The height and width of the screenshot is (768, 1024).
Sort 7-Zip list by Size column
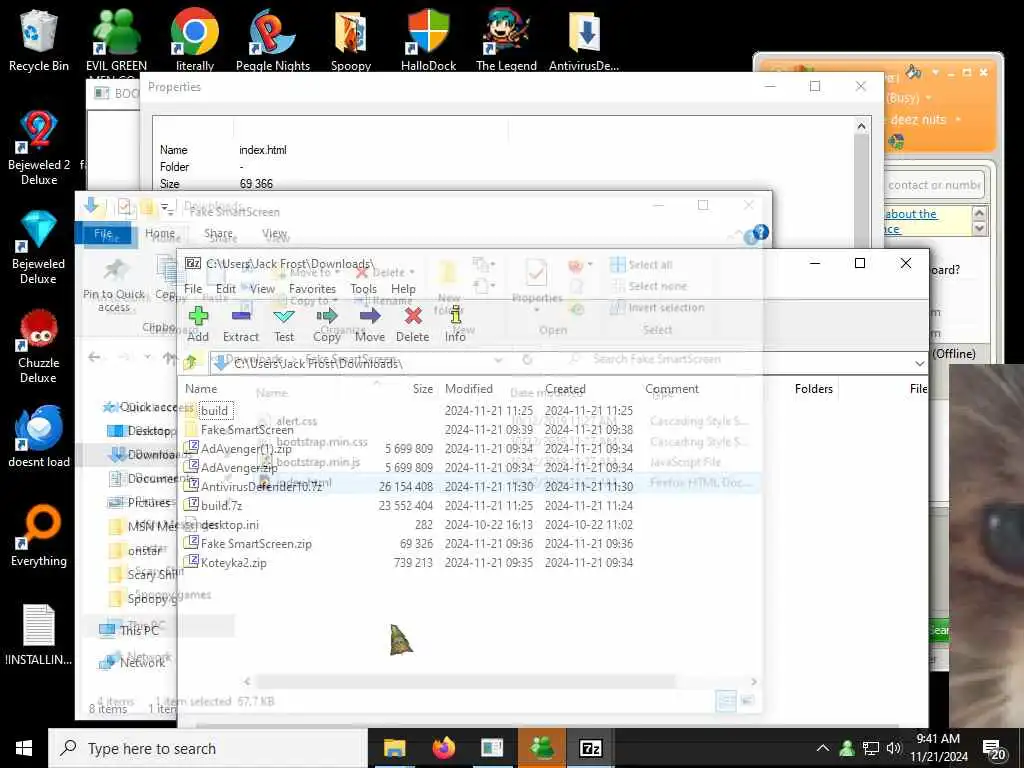click(x=423, y=389)
